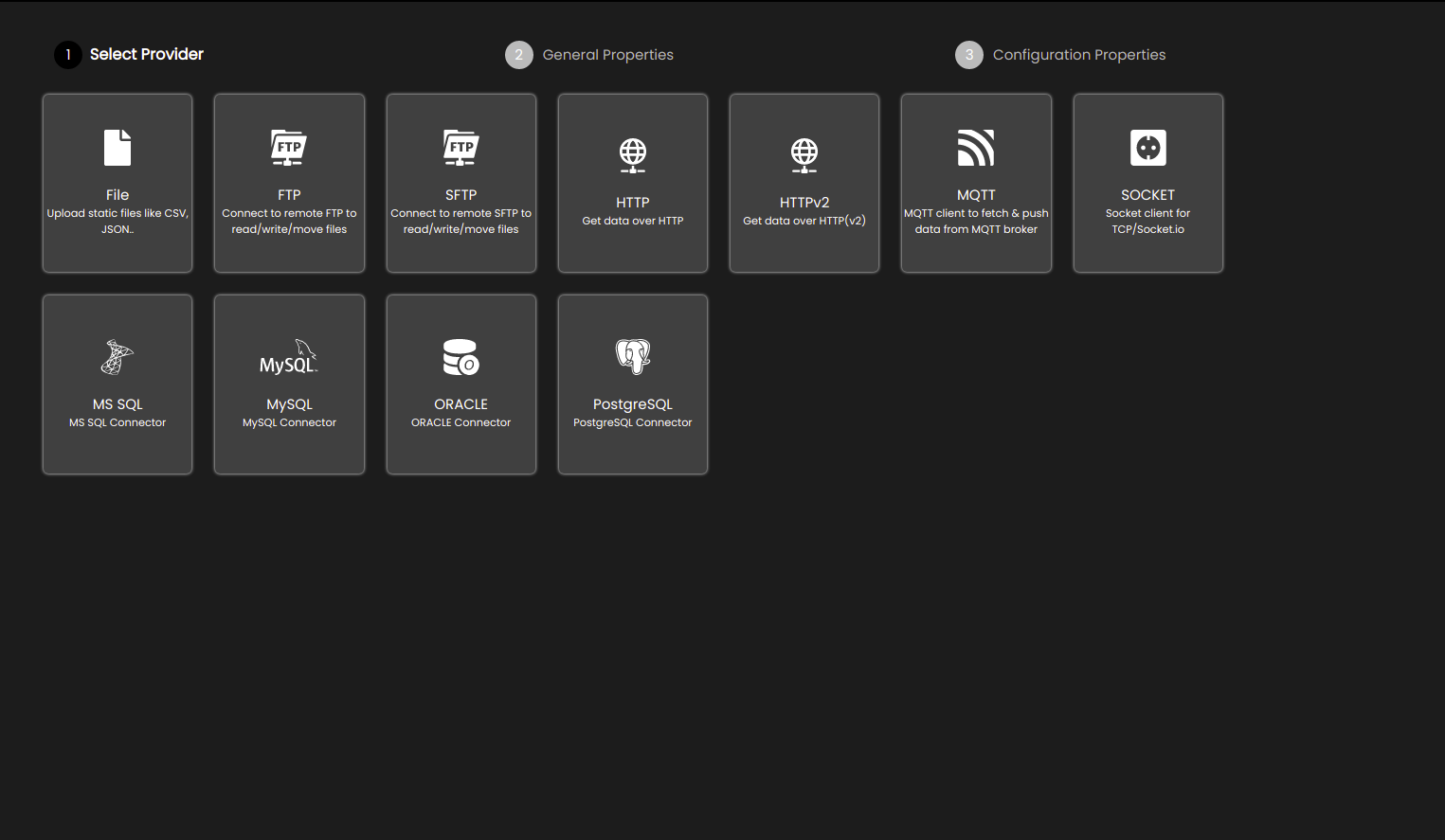Click 'Upload static files like CSV, JSON..' description
This screenshot has width=1445, height=840.
pos(117,222)
